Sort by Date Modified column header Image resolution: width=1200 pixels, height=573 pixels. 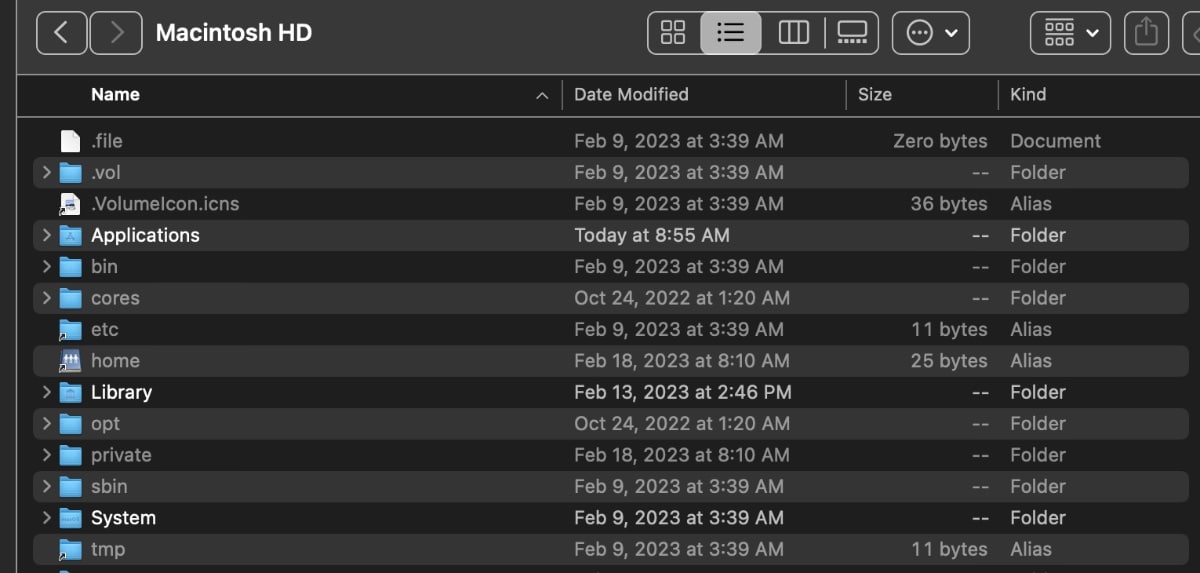631,95
